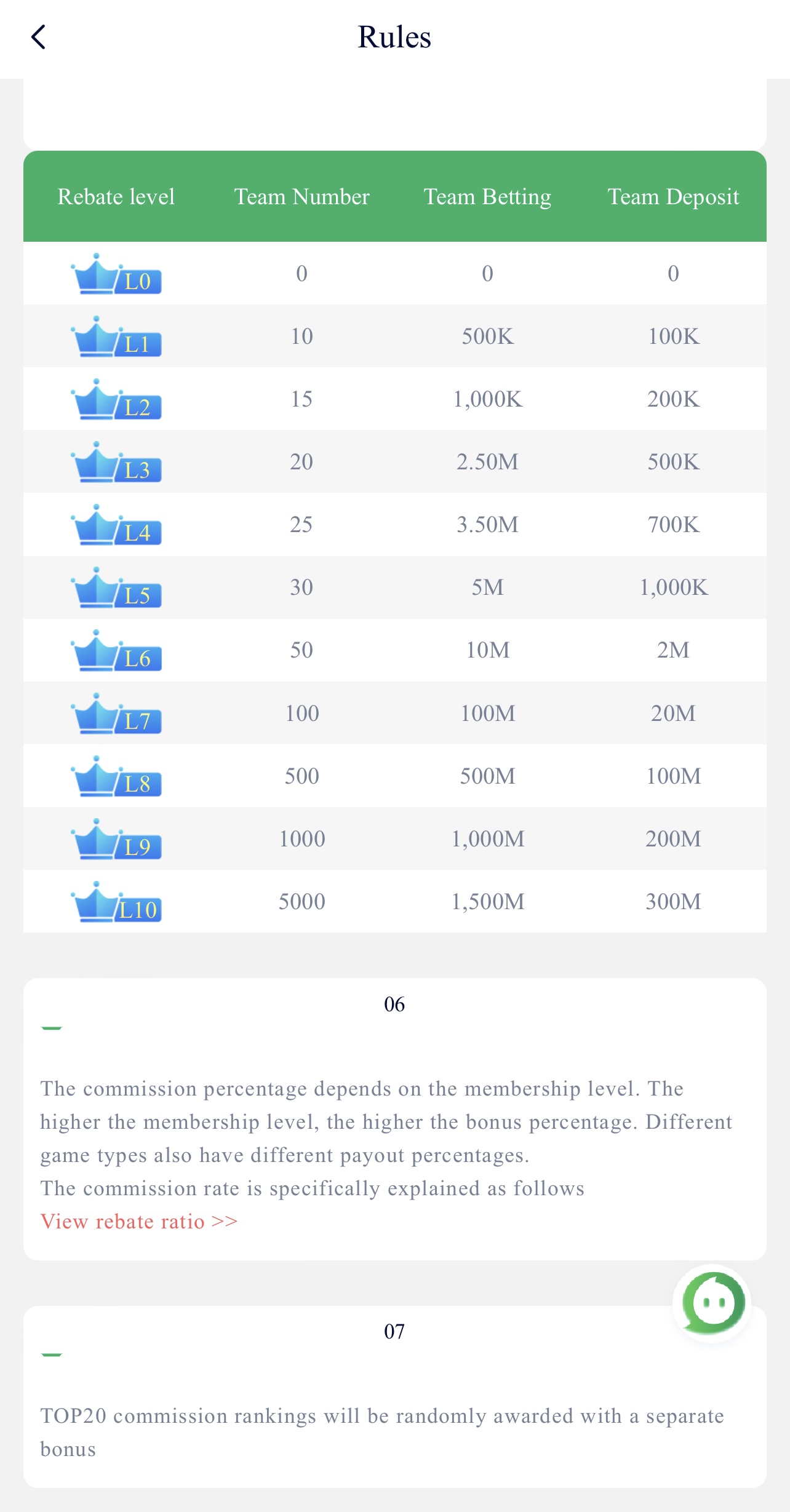Open the View rebate ratio link
This screenshot has height=1512, width=790.
pos(139,1221)
